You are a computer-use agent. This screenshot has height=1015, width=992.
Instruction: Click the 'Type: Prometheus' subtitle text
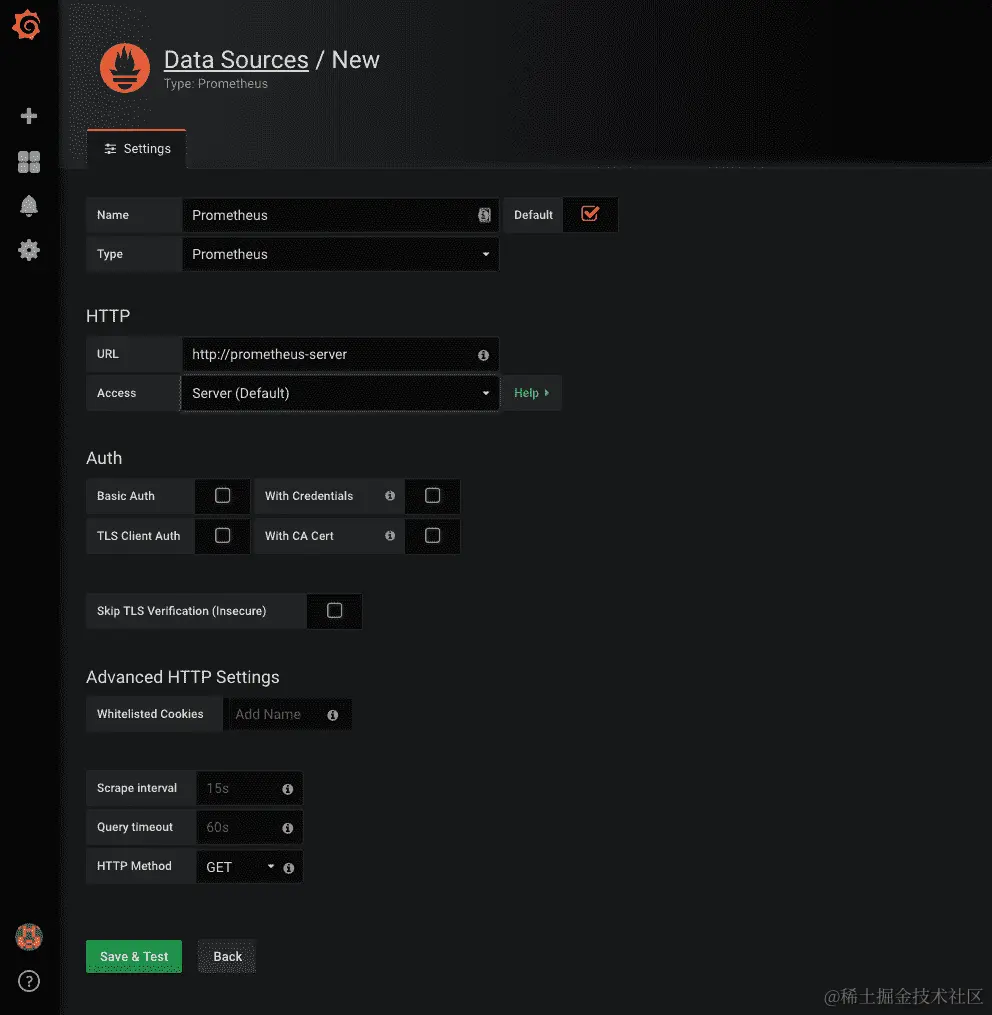point(216,84)
